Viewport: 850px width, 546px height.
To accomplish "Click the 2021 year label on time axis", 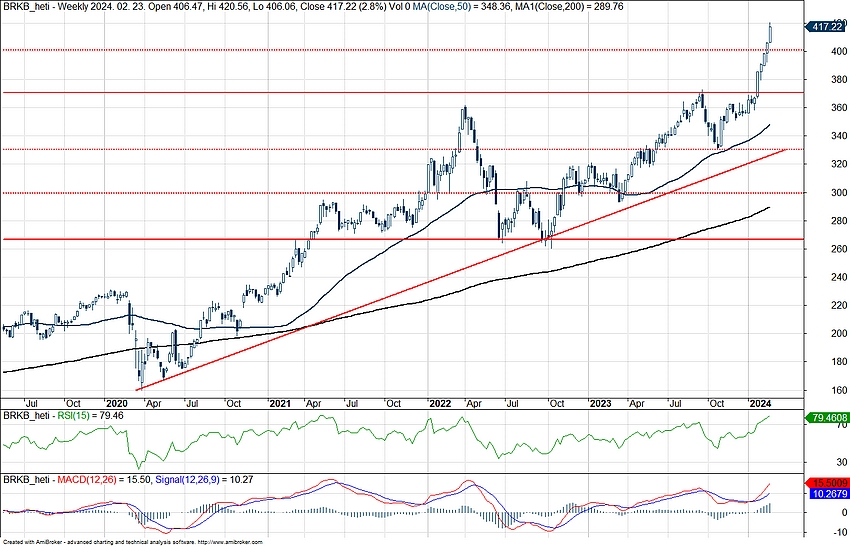I will click(x=280, y=404).
